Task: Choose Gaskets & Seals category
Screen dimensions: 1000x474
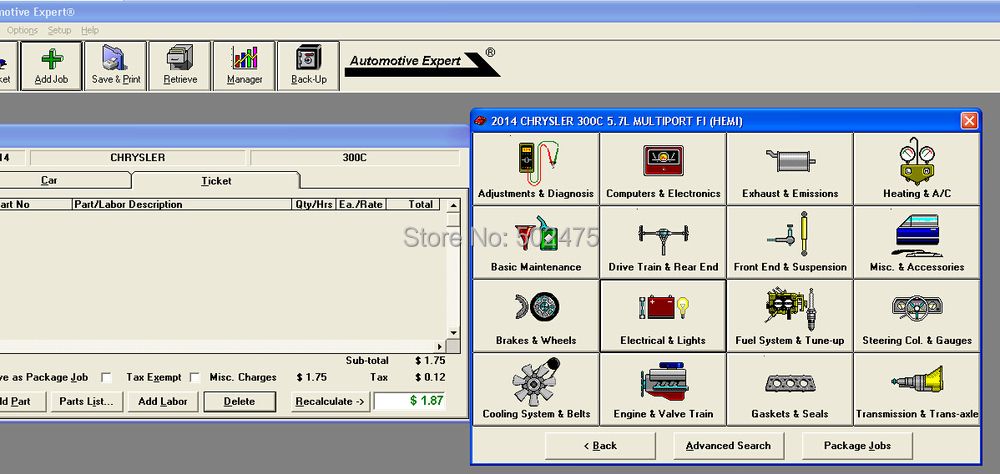Action: (x=790, y=389)
